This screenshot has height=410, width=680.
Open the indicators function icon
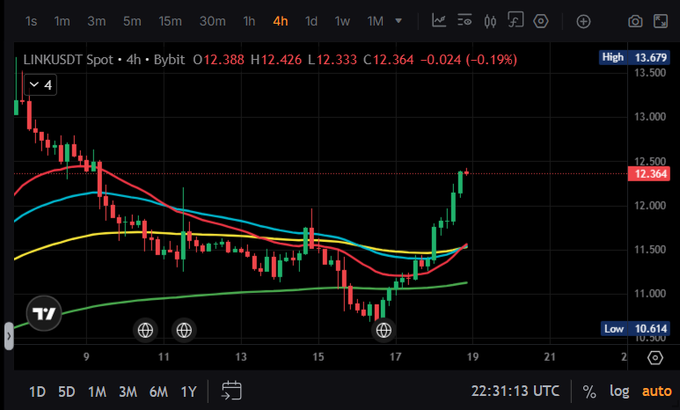point(516,20)
